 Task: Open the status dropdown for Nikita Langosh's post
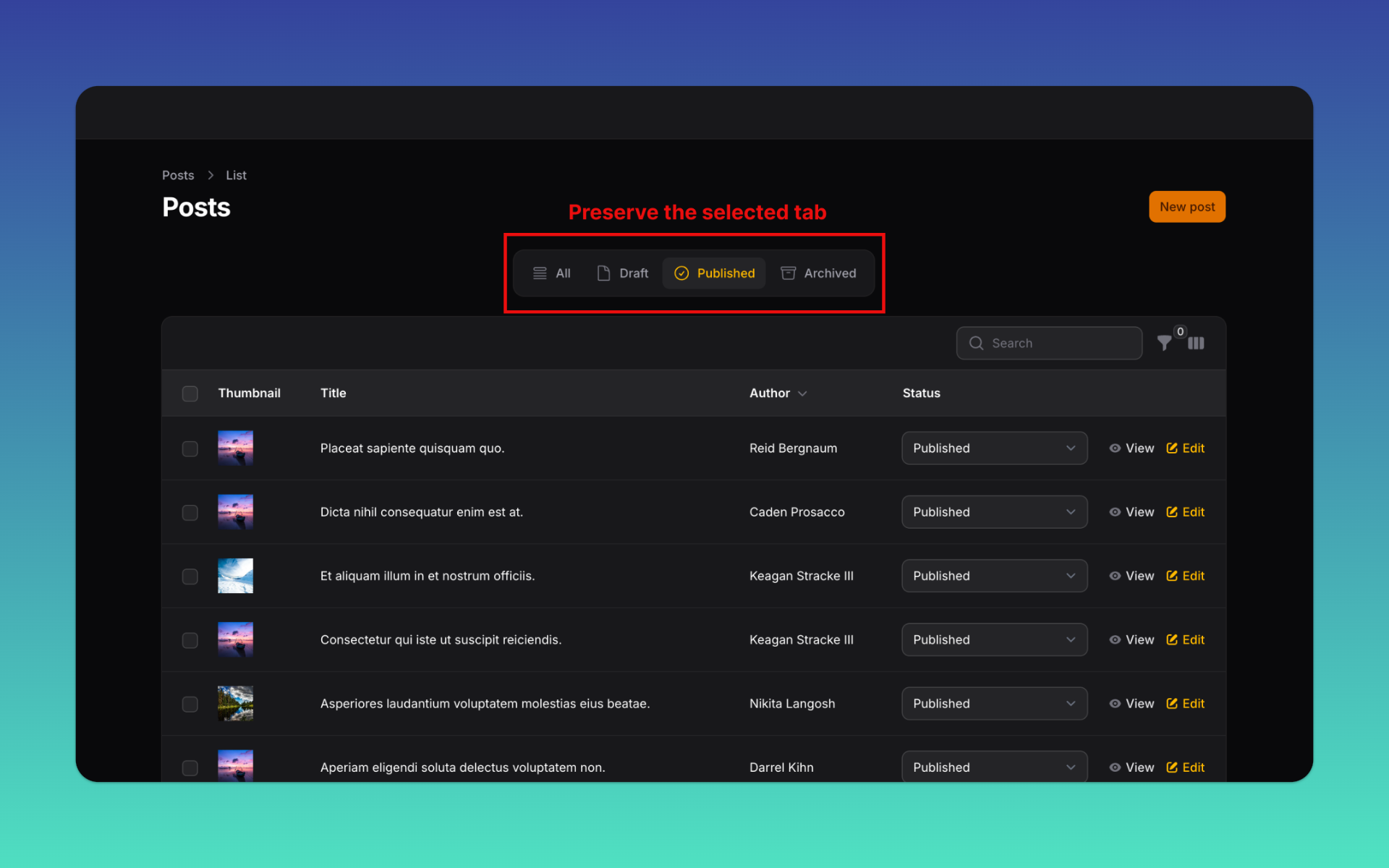click(994, 703)
